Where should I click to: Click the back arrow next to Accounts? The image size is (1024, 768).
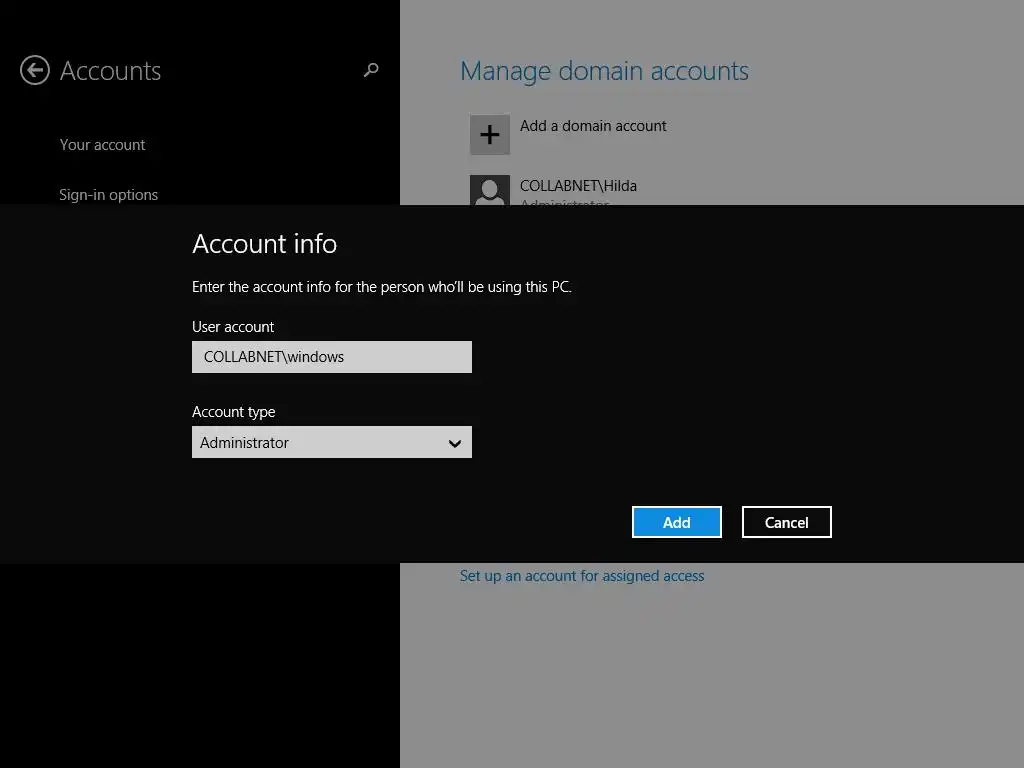[x=35, y=71]
